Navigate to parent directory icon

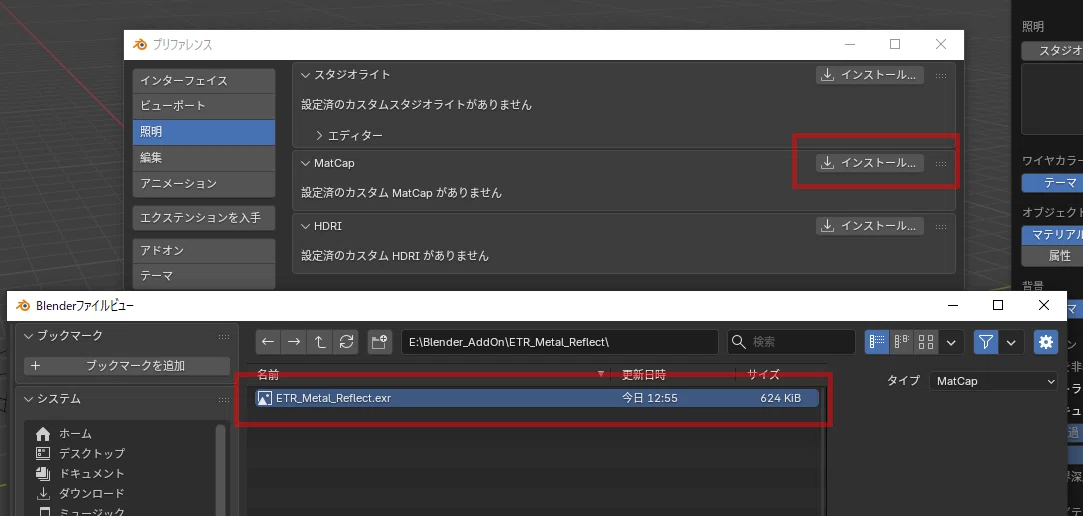[320, 342]
